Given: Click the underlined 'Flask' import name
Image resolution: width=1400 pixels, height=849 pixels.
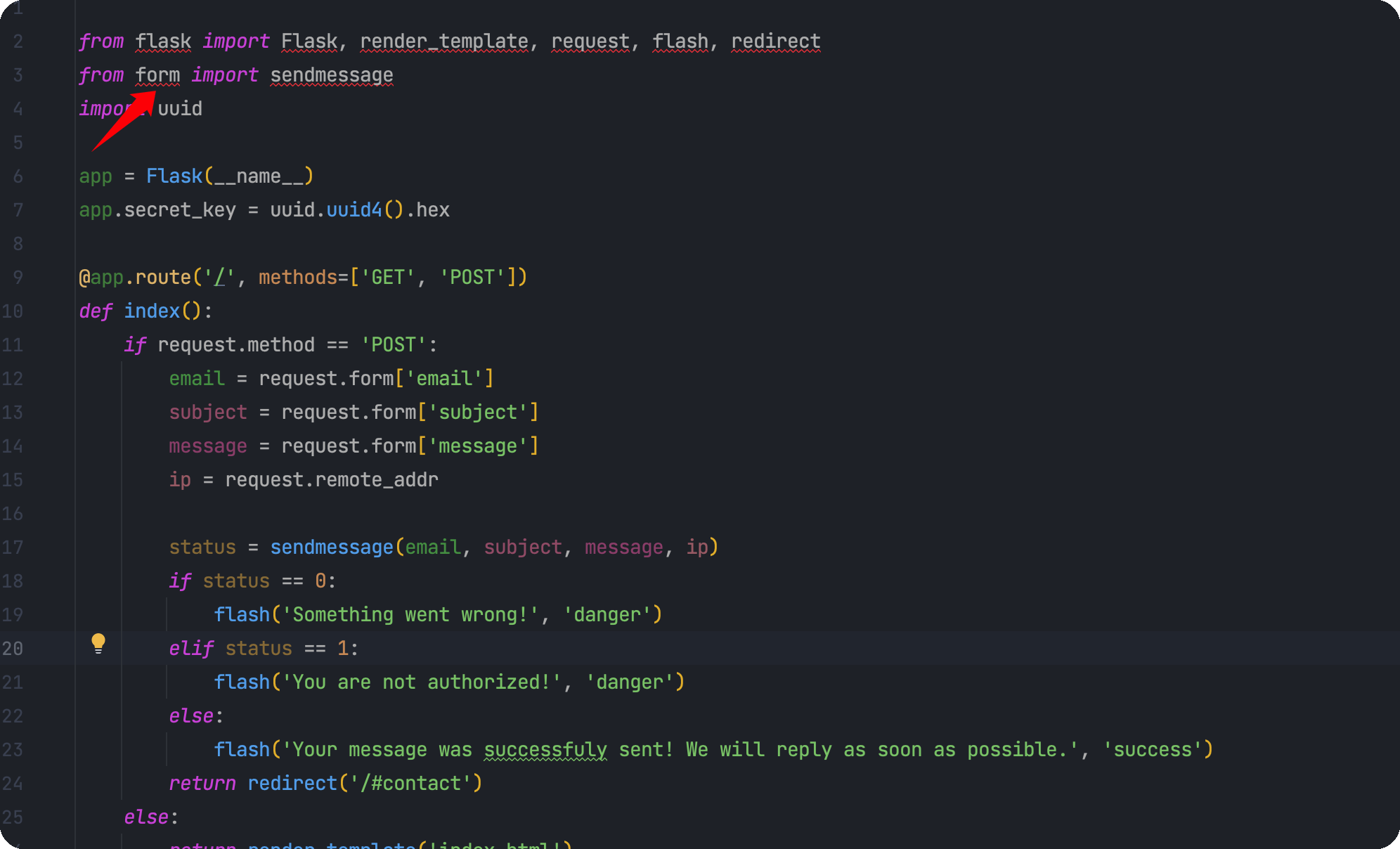Looking at the screenshot, I should click(x=309, y=41).
